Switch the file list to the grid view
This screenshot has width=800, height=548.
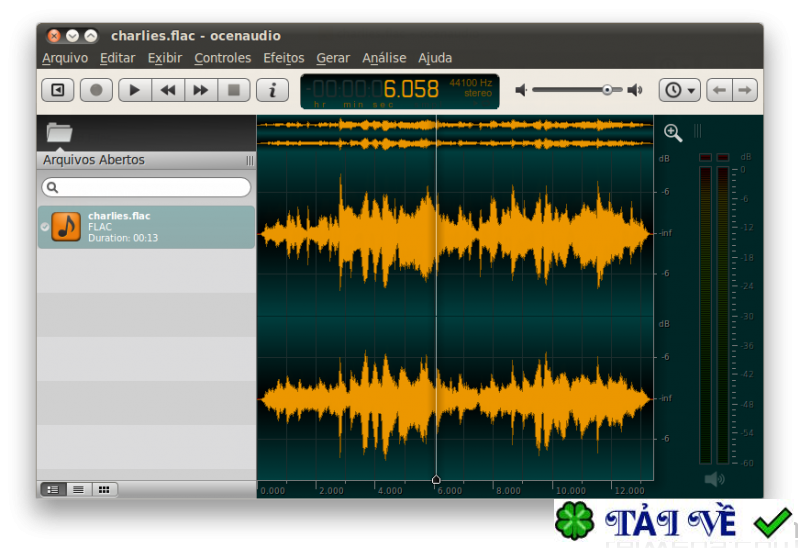click(x=103, y=489)
